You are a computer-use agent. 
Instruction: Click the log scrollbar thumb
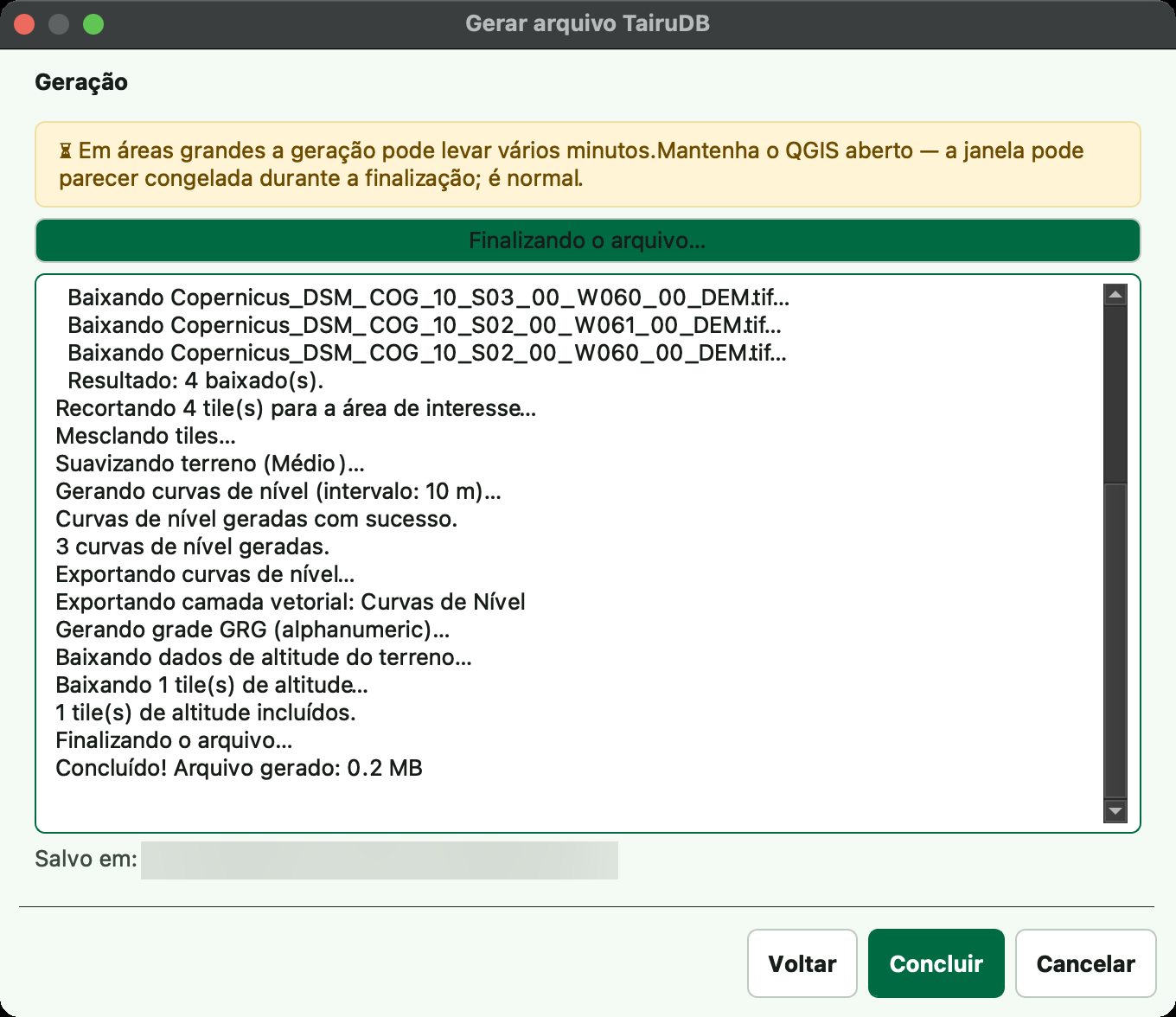(x=1115, y=640)
